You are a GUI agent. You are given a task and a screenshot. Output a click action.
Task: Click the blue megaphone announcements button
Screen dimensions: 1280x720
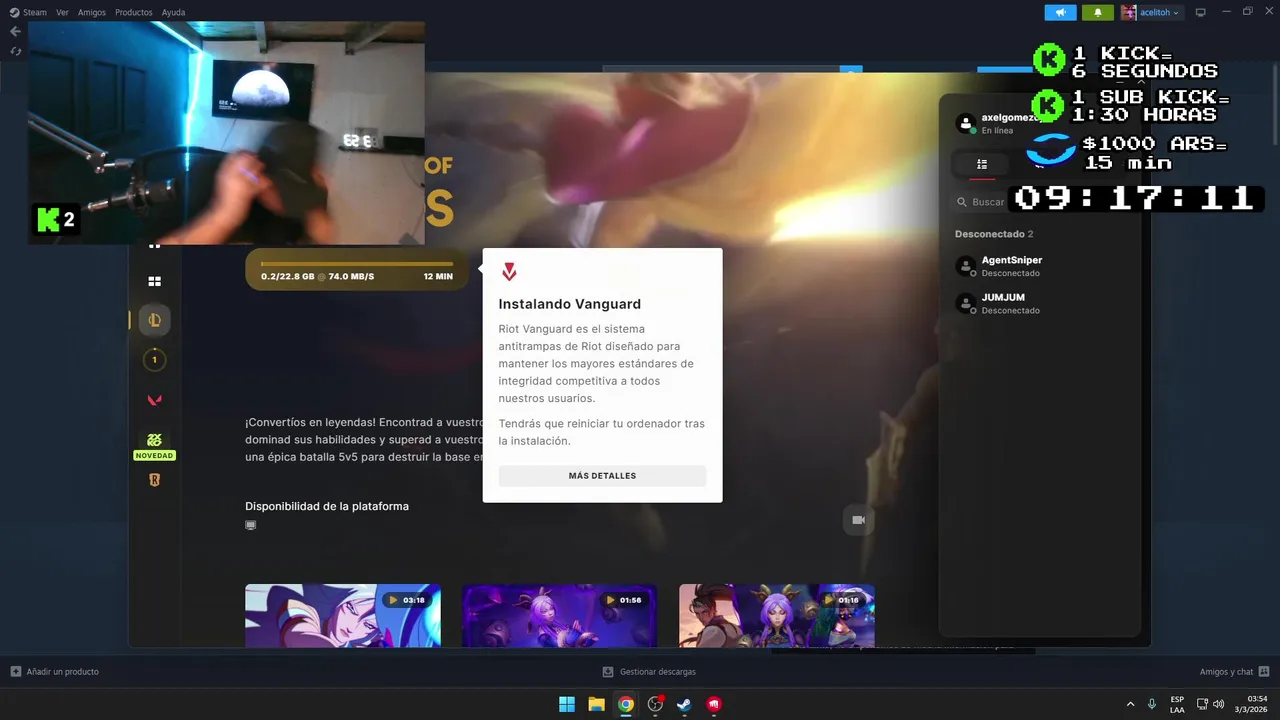pos(1060,13)
